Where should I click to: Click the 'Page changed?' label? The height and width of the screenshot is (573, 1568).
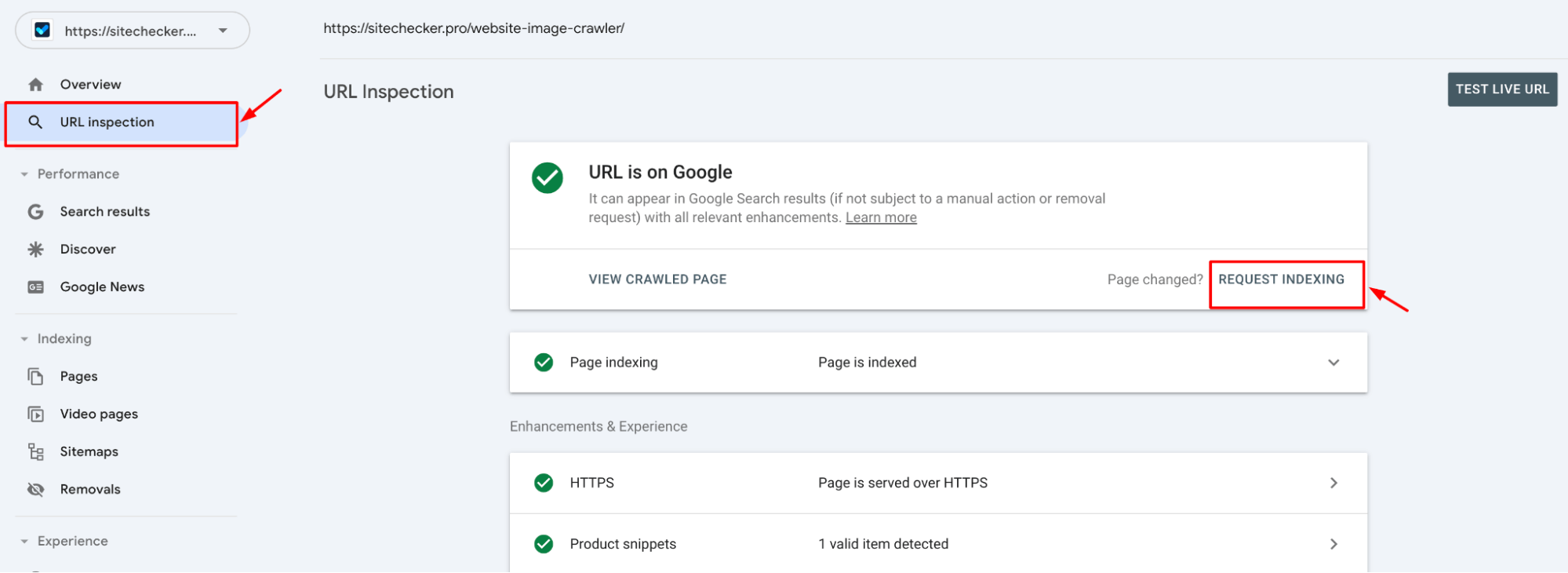[1155, 279]
